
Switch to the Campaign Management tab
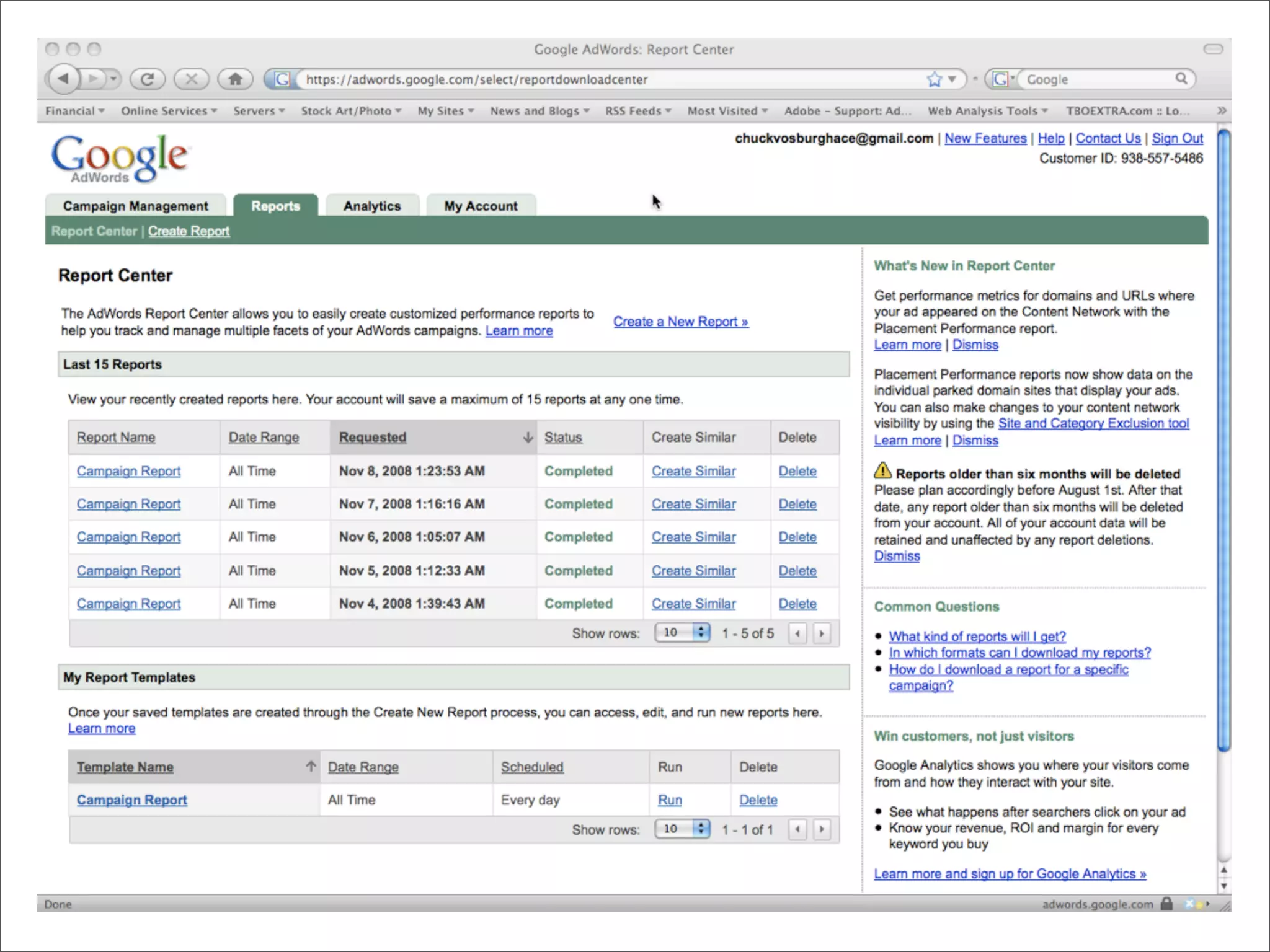pos(135,206)
